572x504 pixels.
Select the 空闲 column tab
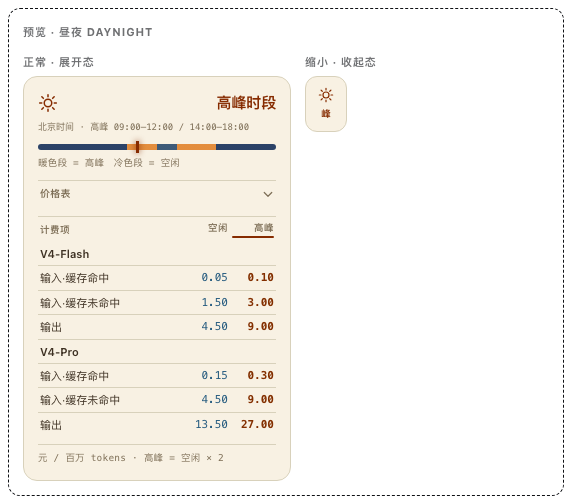tap(218, 228)
